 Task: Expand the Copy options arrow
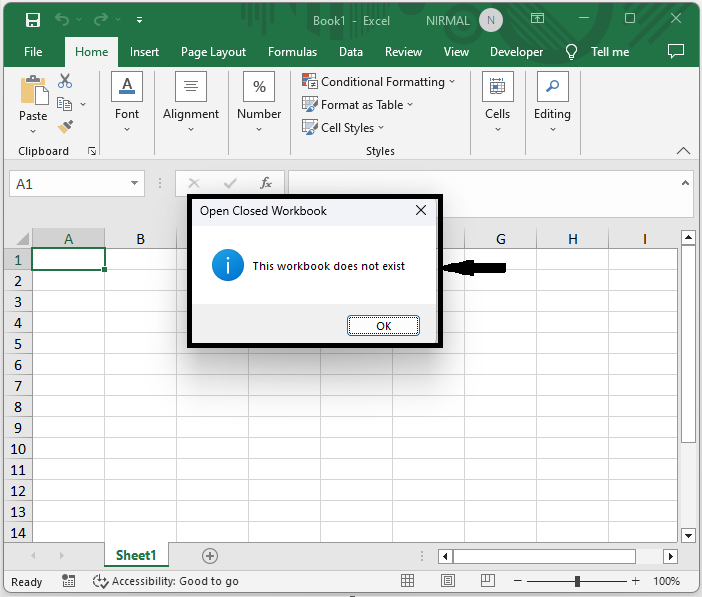pos(83,104)
